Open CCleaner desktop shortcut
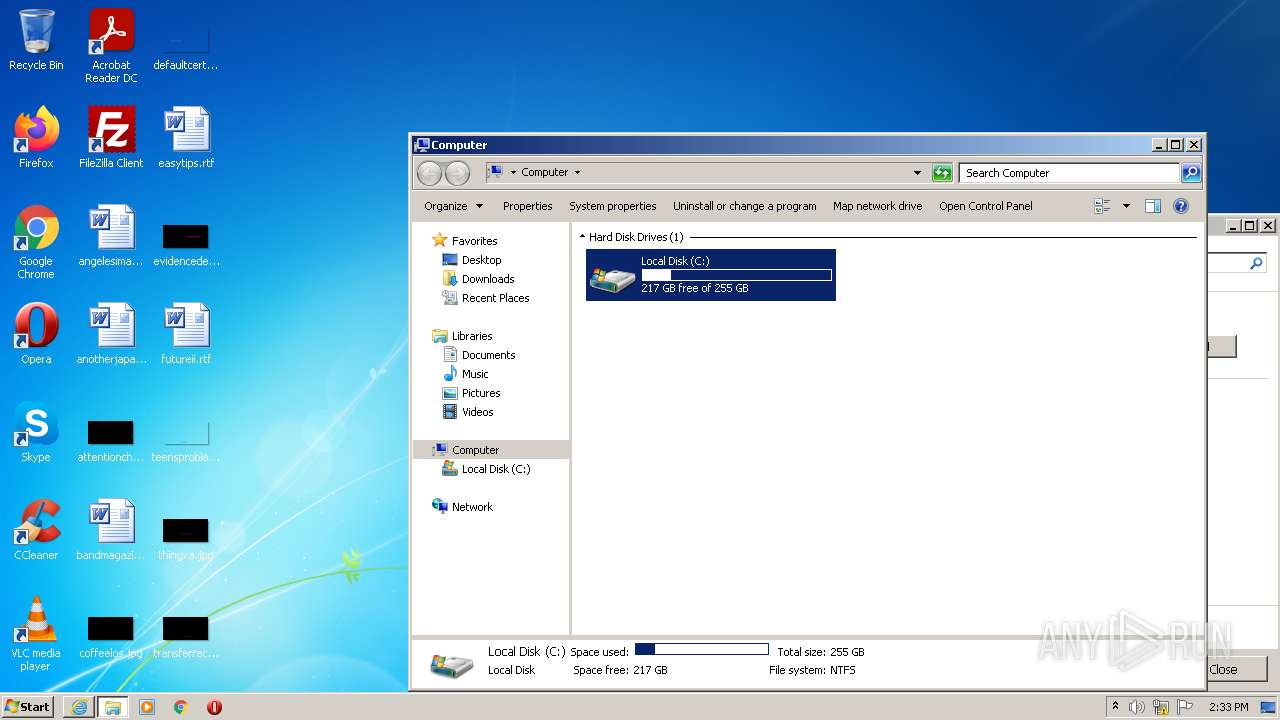This screenshot has height=720, width=1280. [36, 529]
